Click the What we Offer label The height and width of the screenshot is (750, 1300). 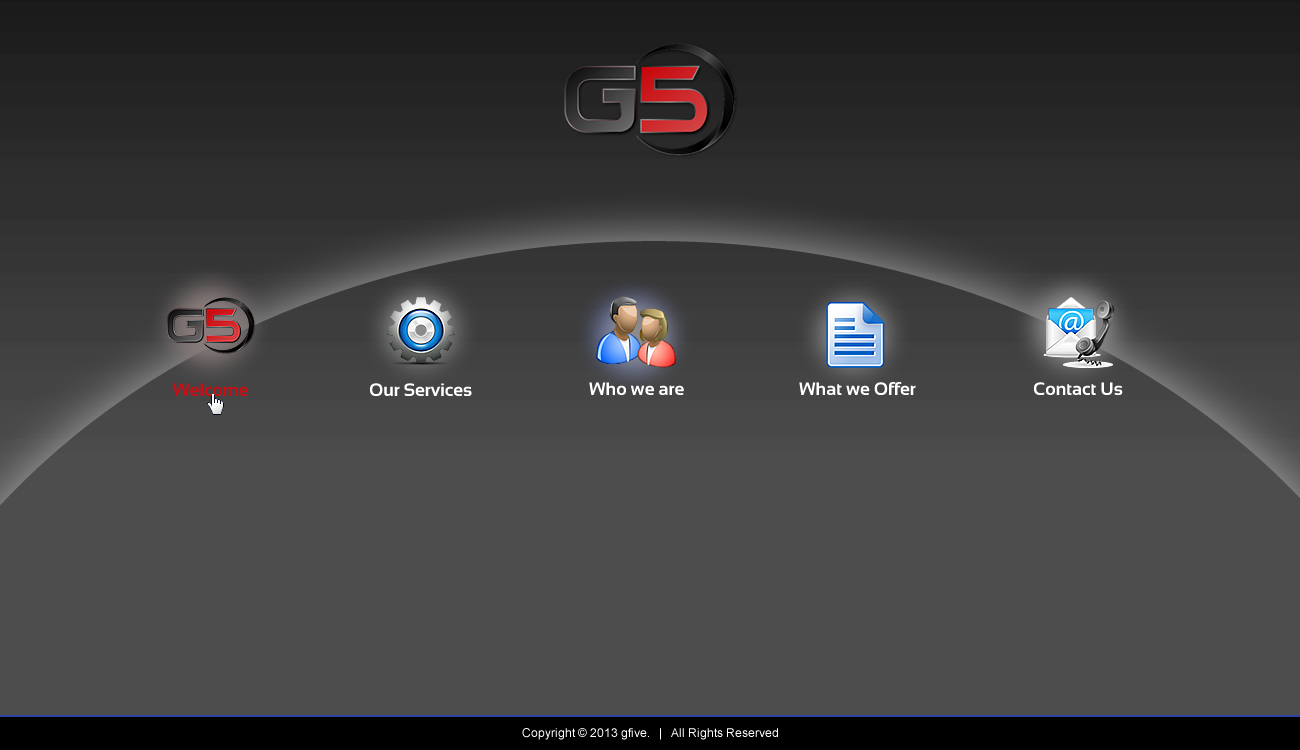(x=856, y=389)
